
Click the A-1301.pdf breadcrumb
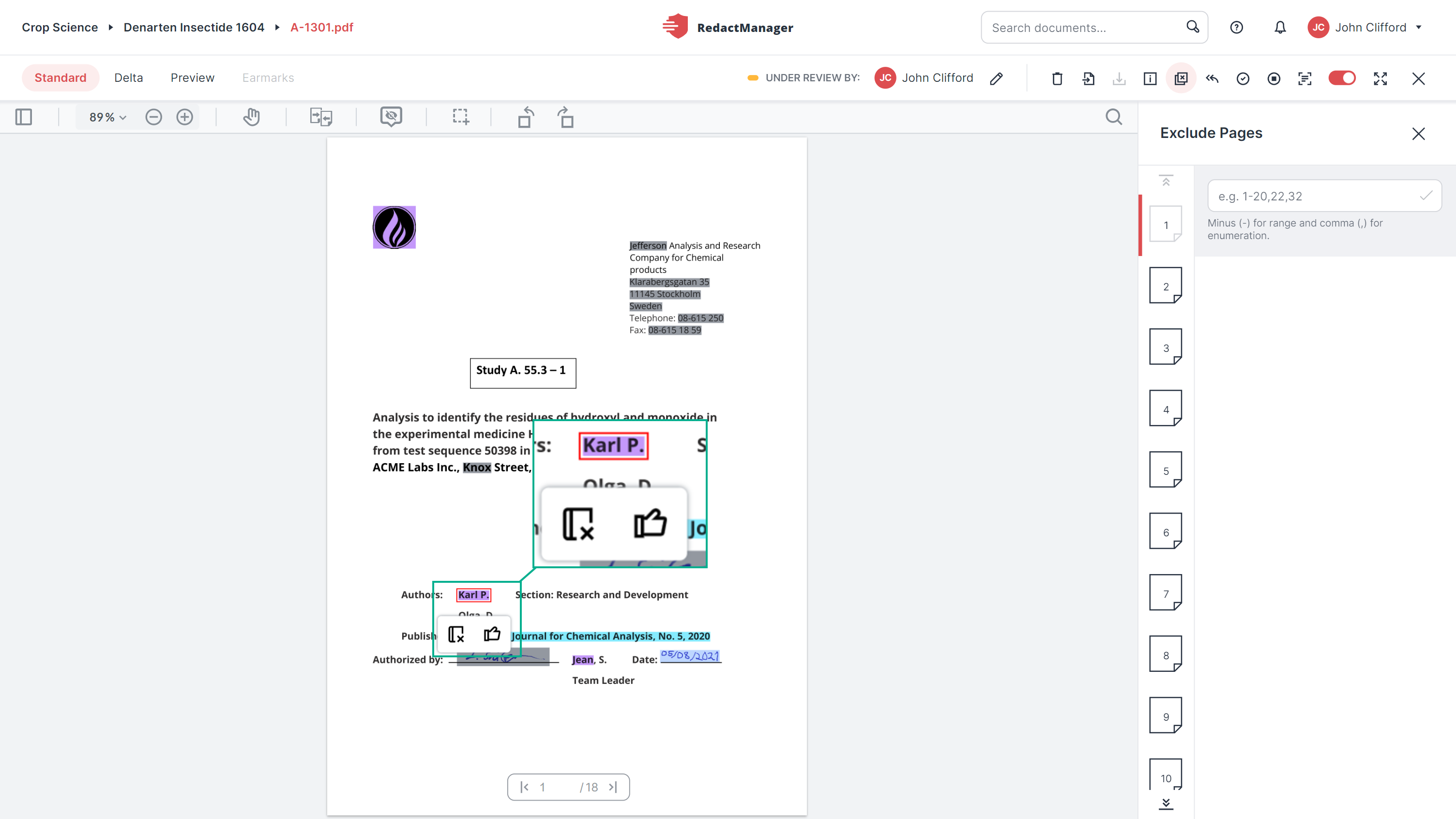pyautogui.click(x=322, y=27)
